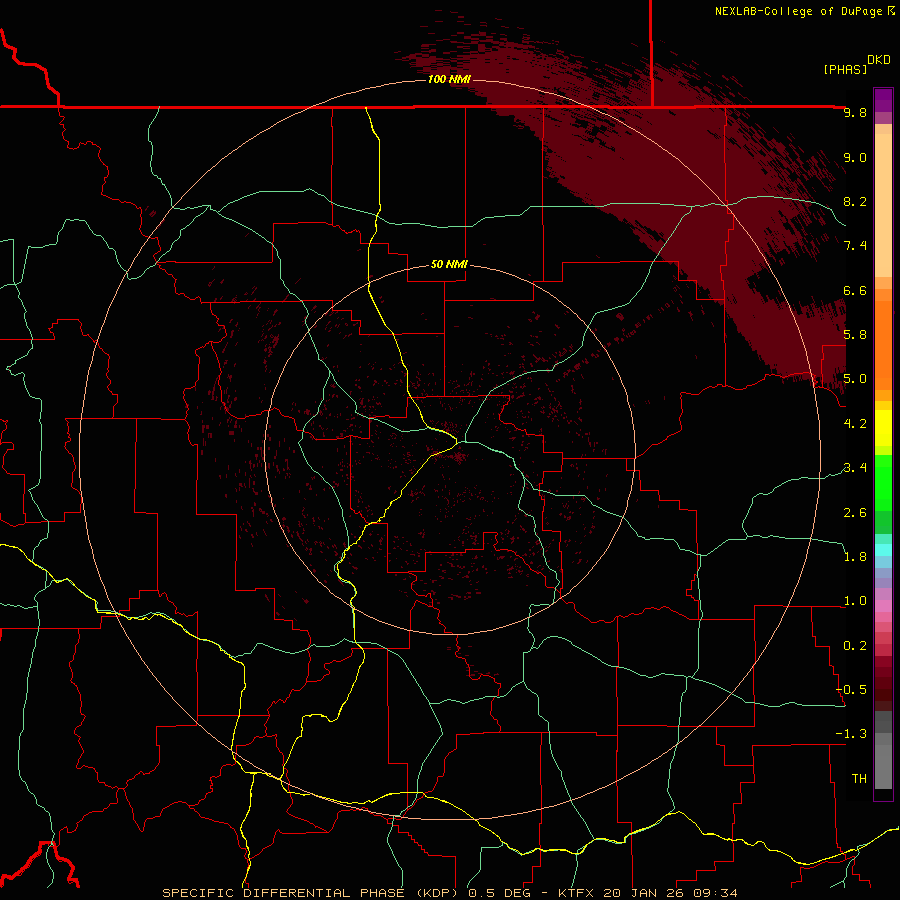
Task: Pick the yellow band of the color scale
Action: point(883,428)
